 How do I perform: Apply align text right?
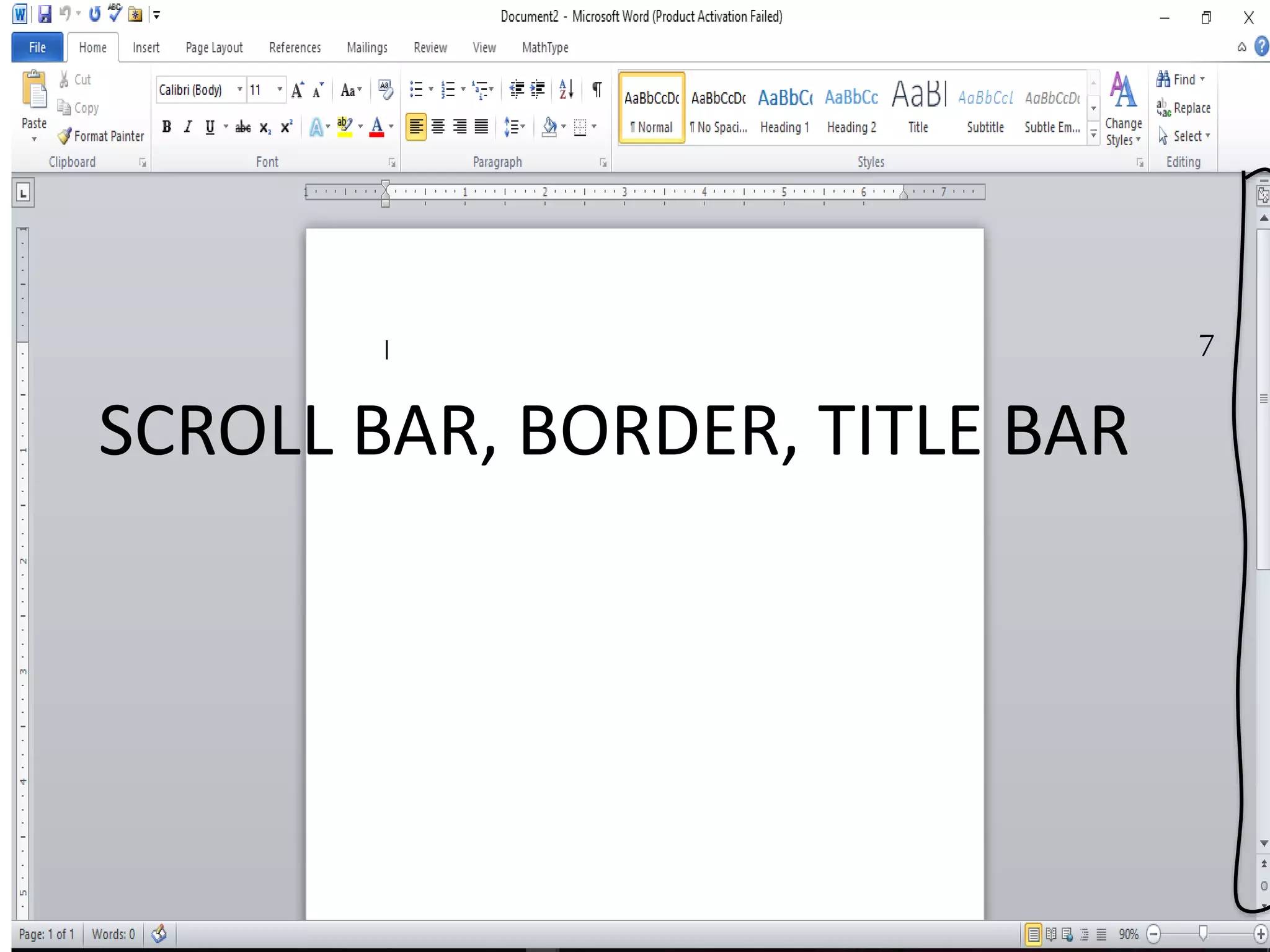point(460,127)
